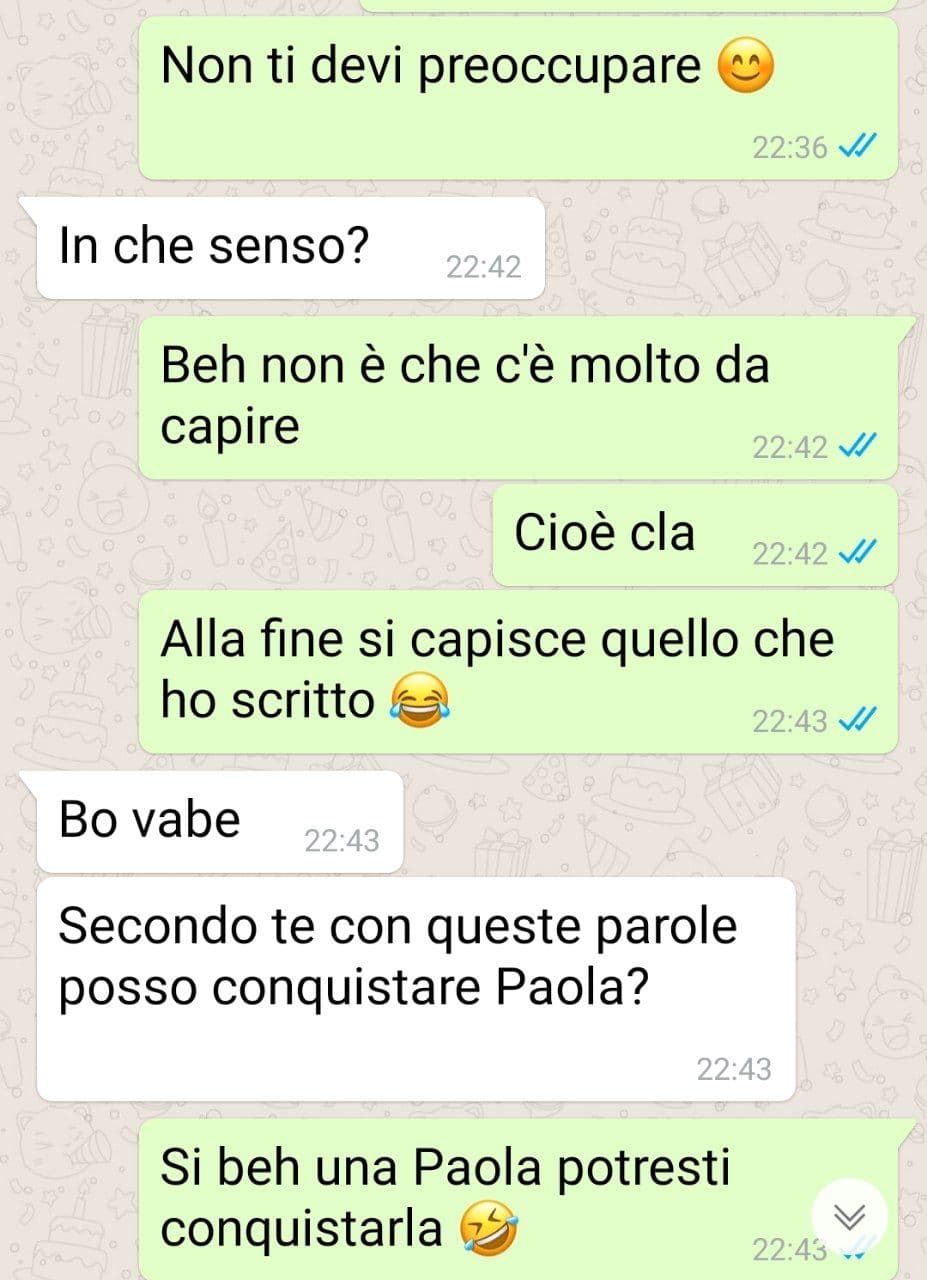Tap the 22:43 timestamp under the Paola question
The width and height of the screenshot is (927, 1280).
click(734, 1069)
